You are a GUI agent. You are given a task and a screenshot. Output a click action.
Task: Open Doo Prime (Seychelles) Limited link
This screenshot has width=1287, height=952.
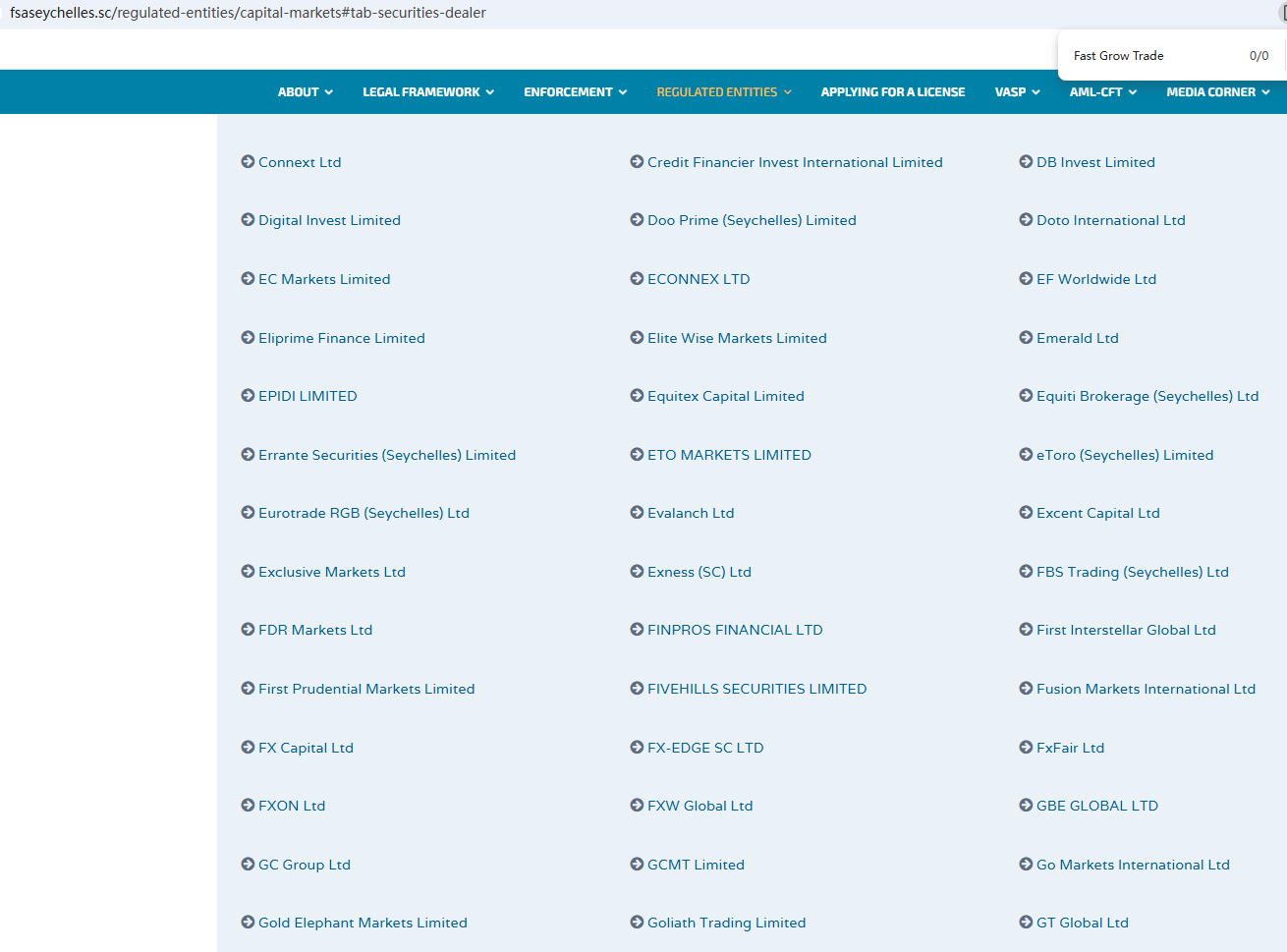click(x=752, y=220)
